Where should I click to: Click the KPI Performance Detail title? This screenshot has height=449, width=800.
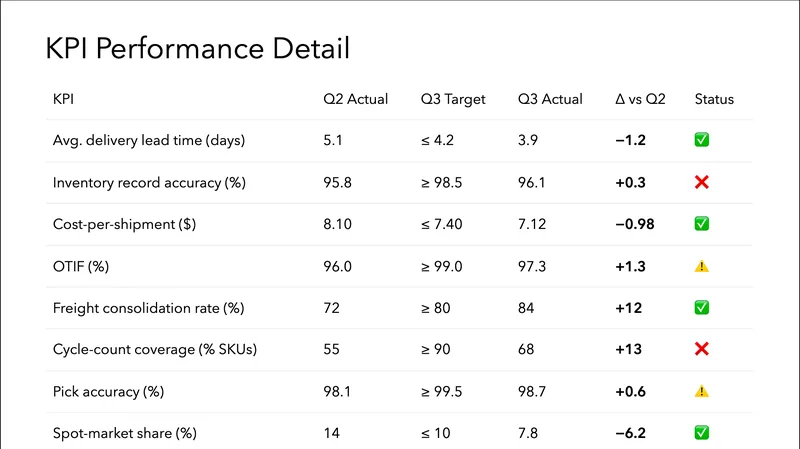[198, 49]
